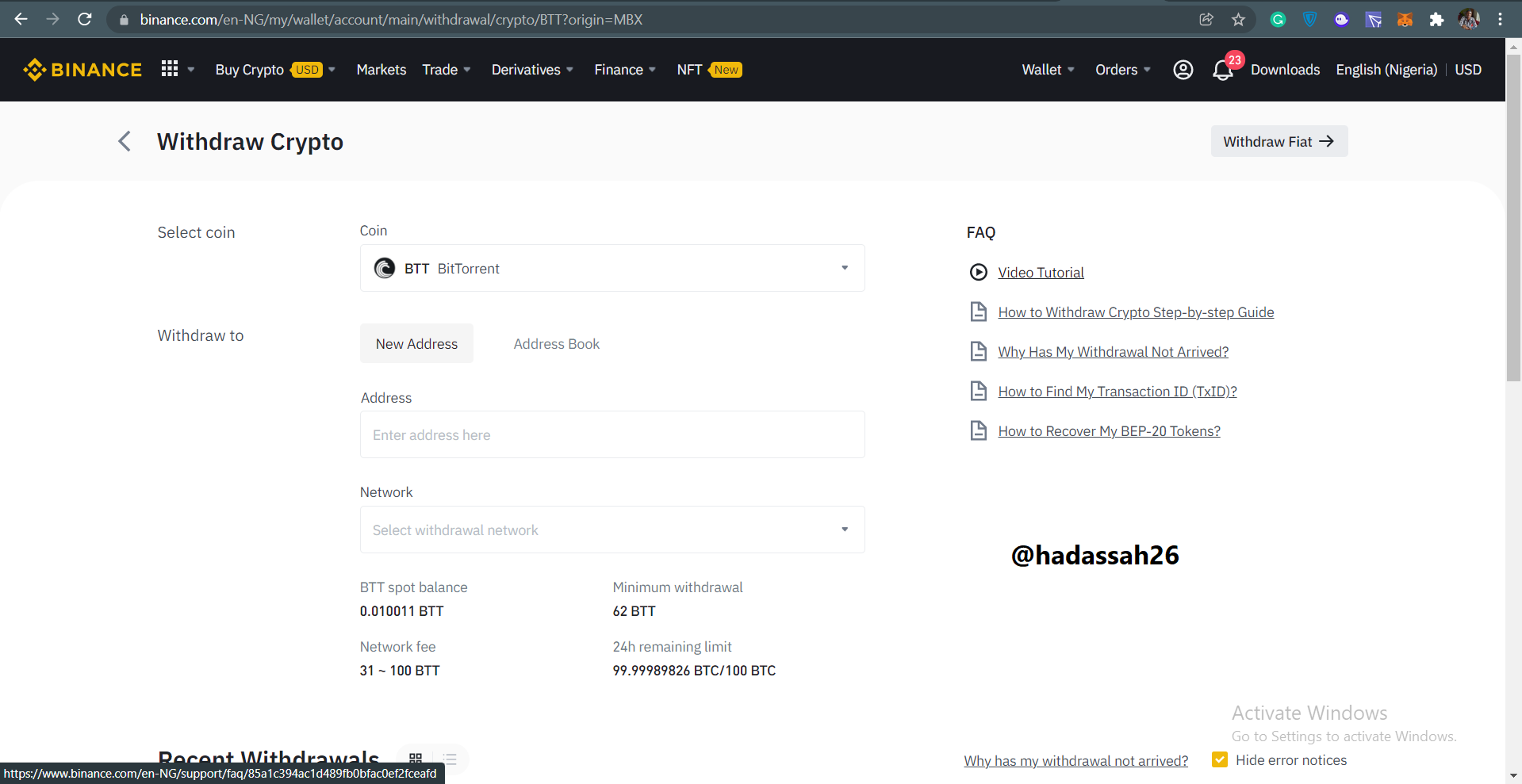This screenshot has height=784, width=1522.
Task: Click the browser forward arrow
Action: [x=53, y=19]
